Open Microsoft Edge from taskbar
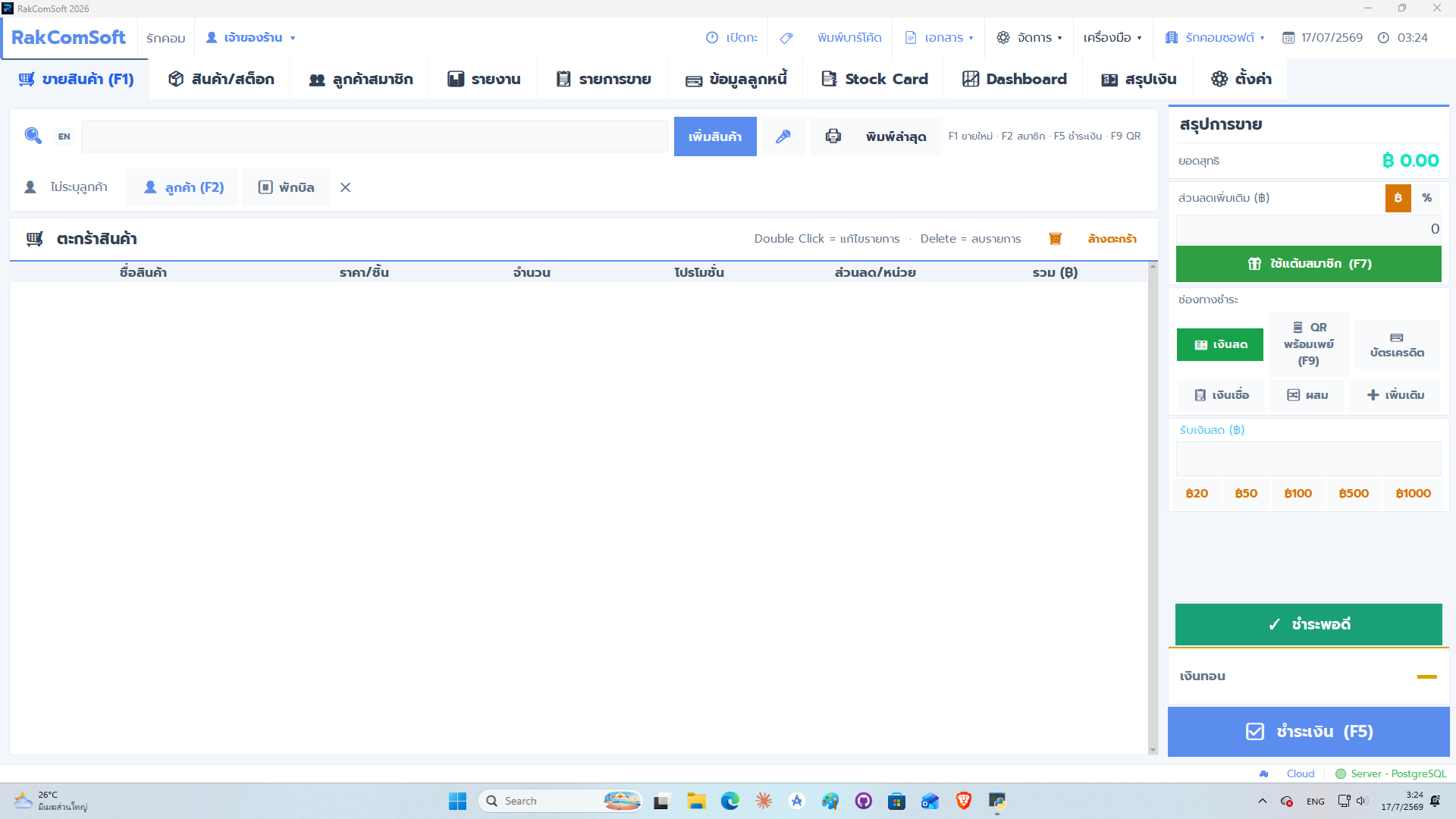 coord(730,801)
